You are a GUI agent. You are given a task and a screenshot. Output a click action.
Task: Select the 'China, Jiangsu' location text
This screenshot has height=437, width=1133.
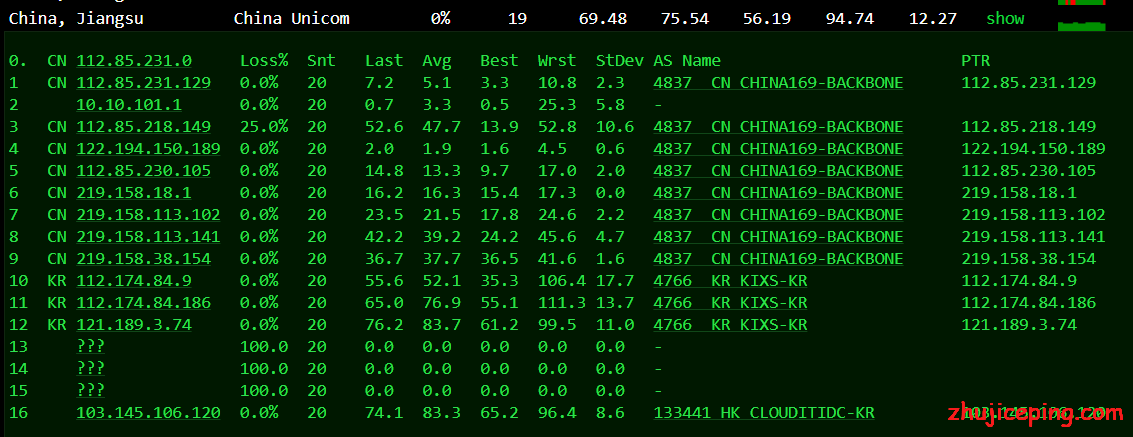coord(76,19)
